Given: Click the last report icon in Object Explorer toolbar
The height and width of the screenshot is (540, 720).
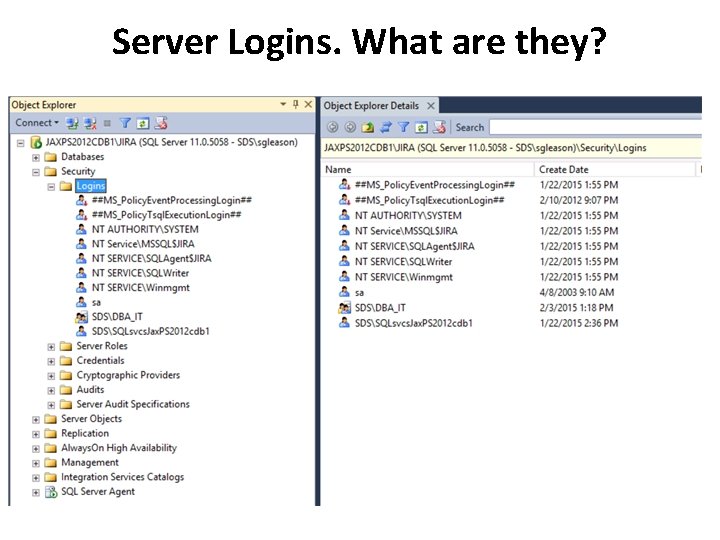Looking at the screenshot, I should click(161, 123).
